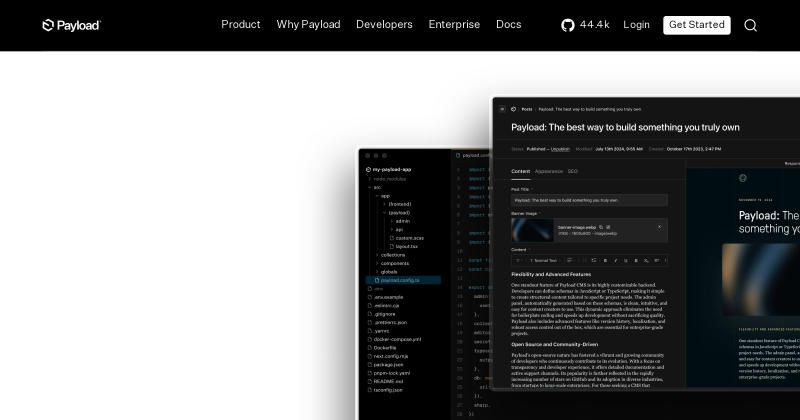Click the Payload icon beside Posts breadcrumb

513,109
